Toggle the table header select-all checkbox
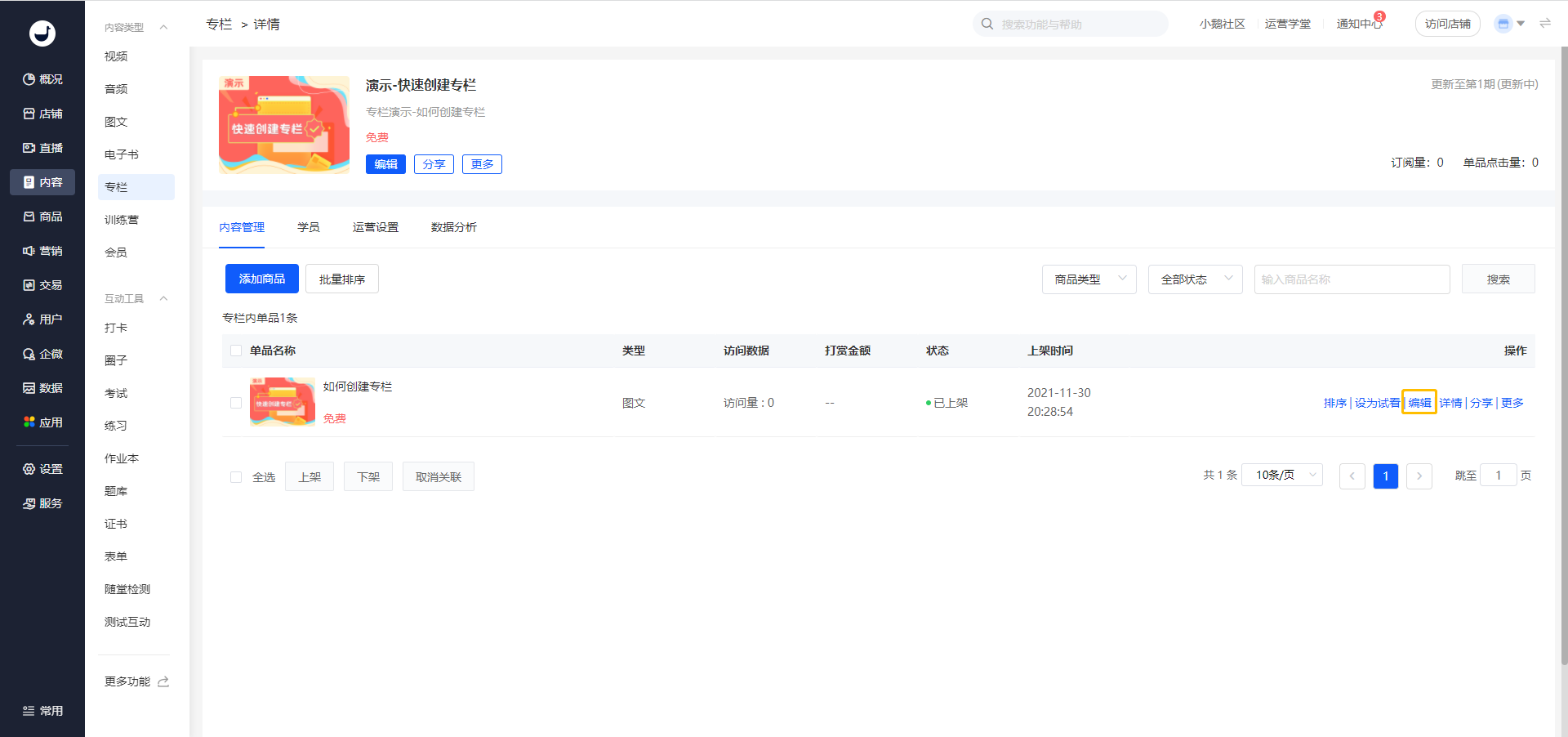Viewport: 1568px width, 737px height. 236,351
